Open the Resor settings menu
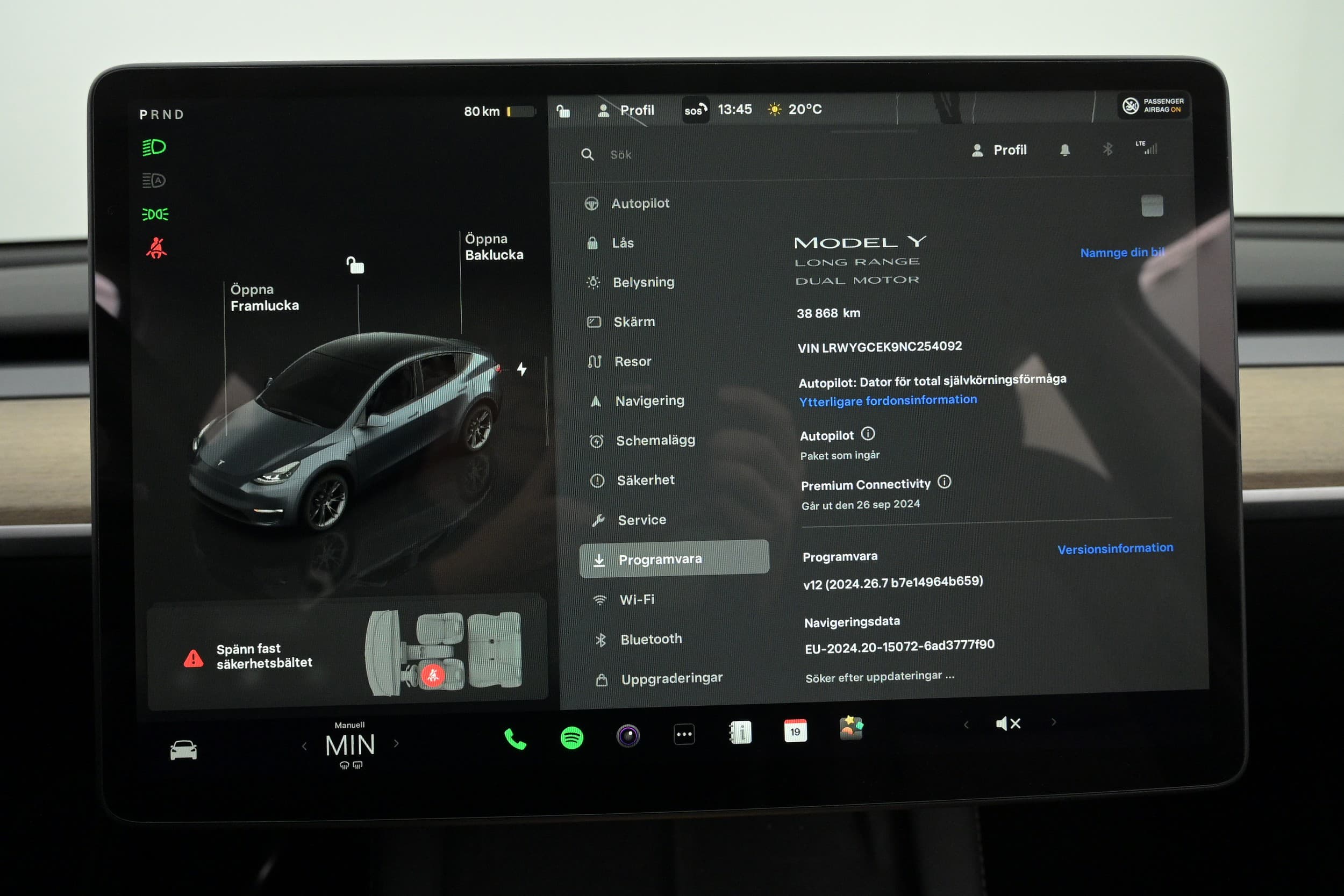Screen dimensions: 1344x896 pos(620,361)
